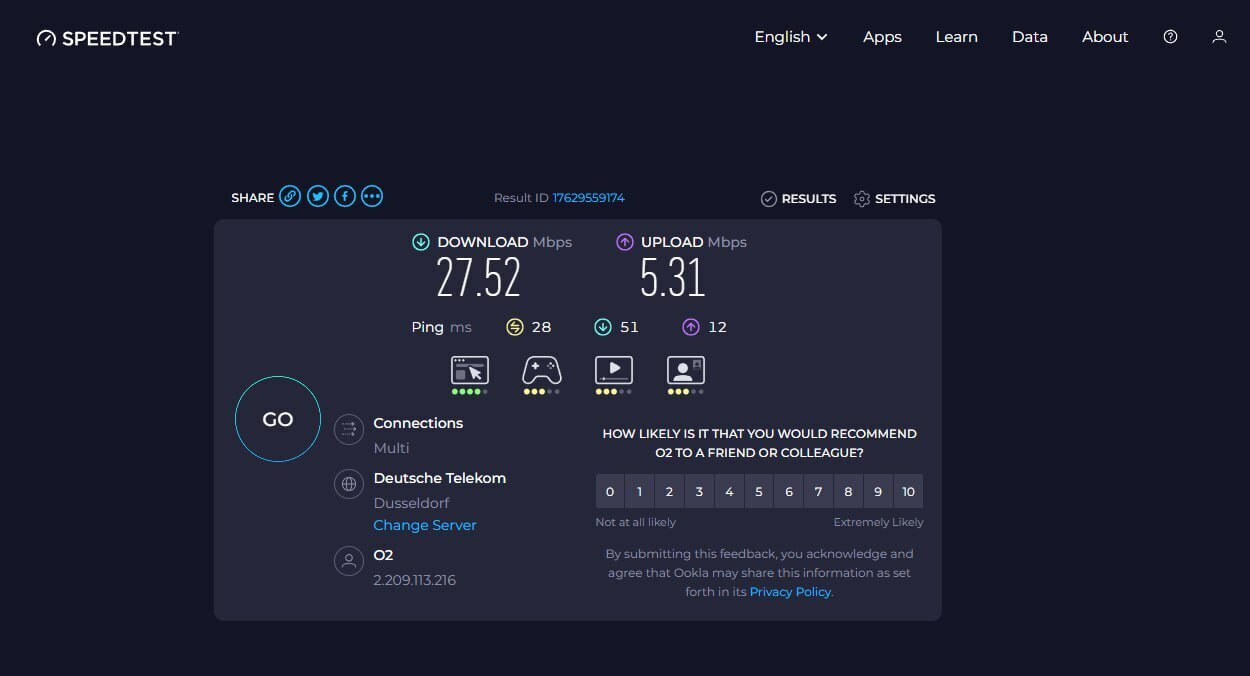Click the Connections heading

pos(418,423)
